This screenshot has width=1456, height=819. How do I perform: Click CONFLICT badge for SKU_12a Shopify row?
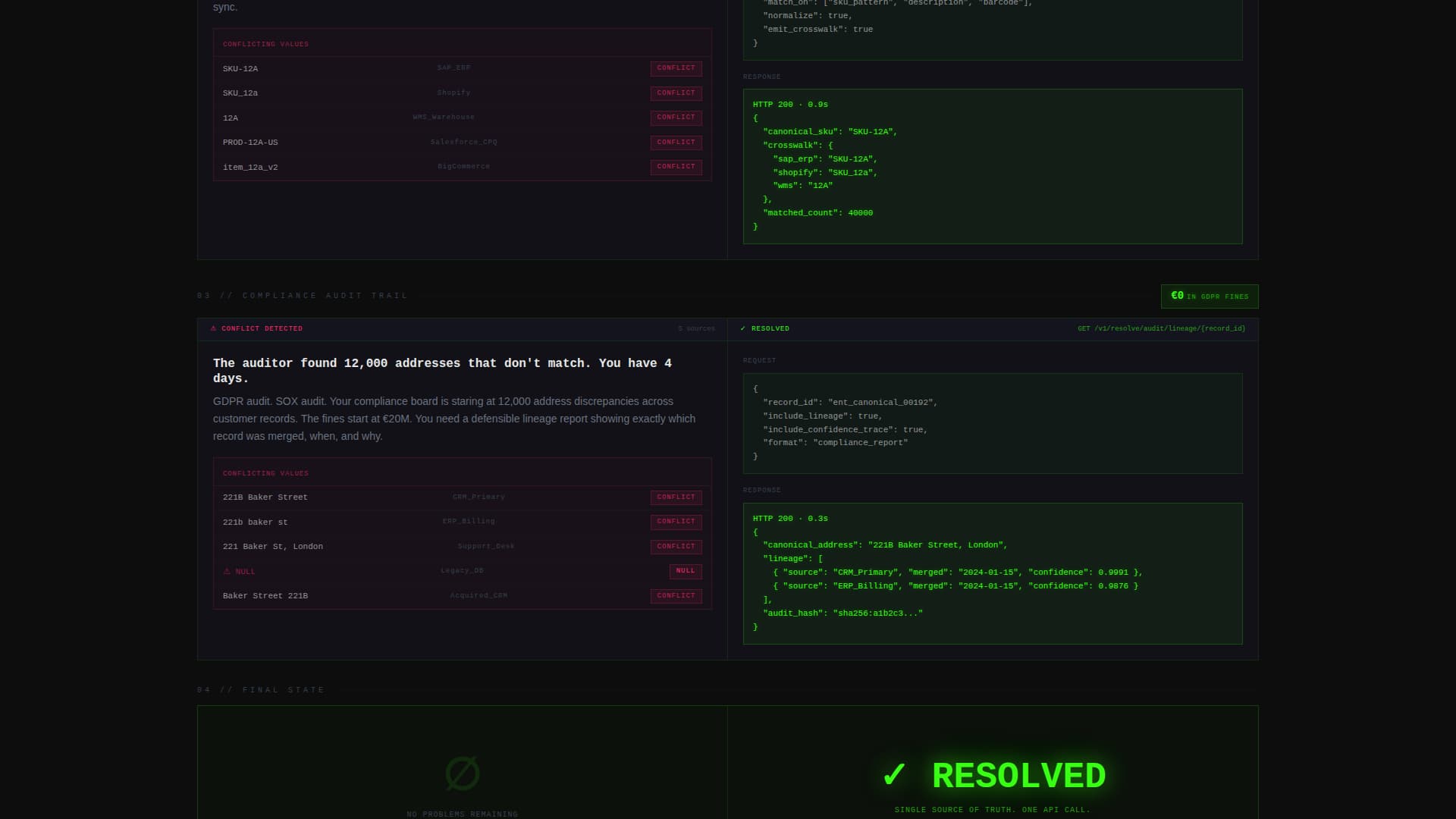click(x=676, y=93)
